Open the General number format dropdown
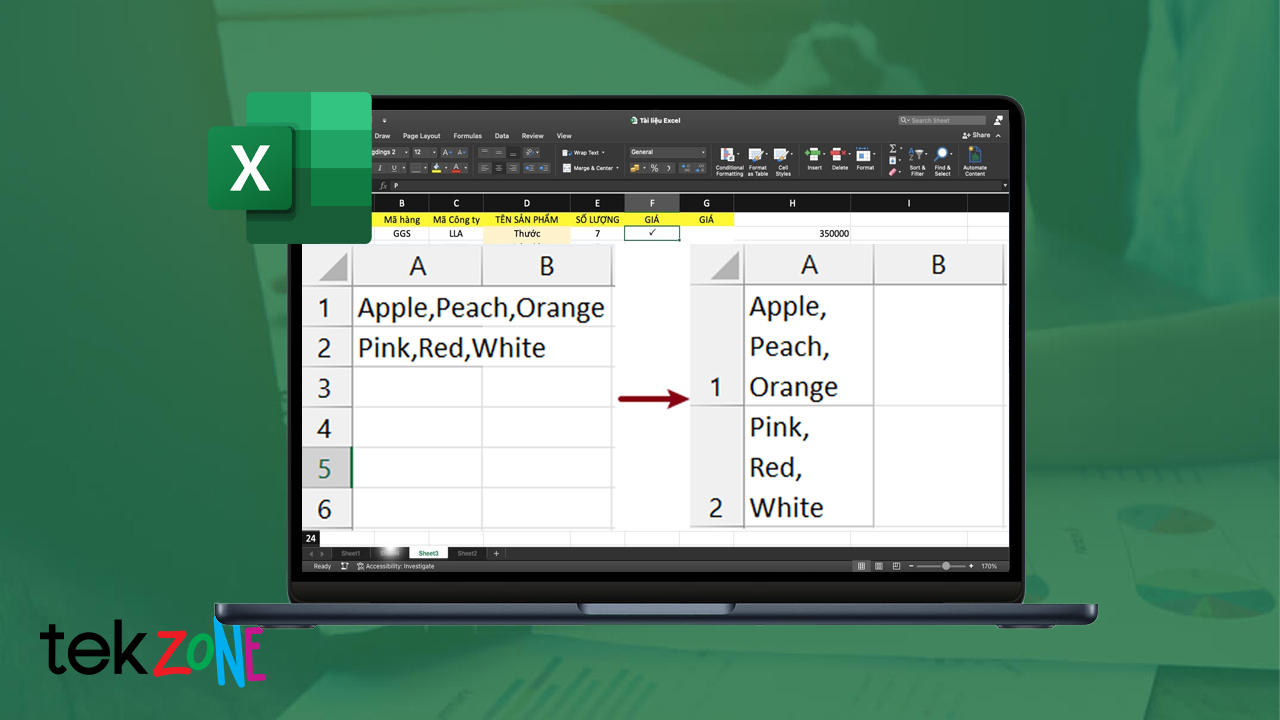 703,152
